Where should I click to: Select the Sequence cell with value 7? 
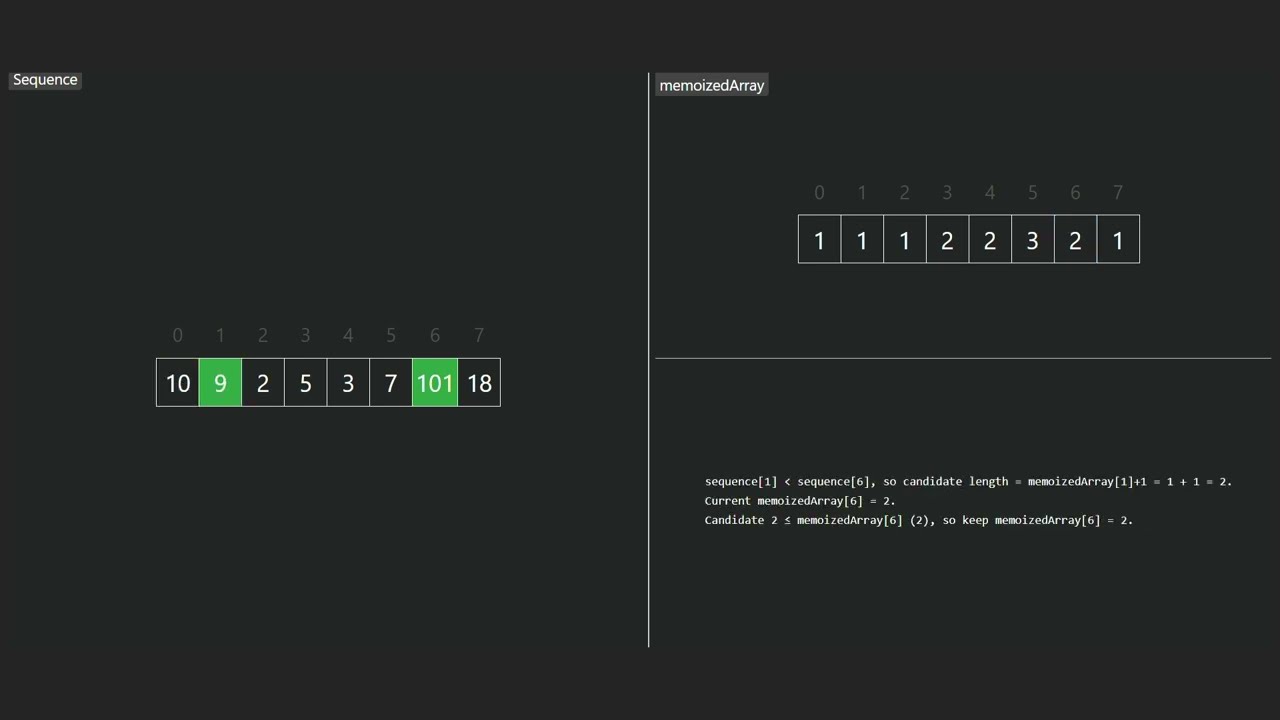(391, 383)
